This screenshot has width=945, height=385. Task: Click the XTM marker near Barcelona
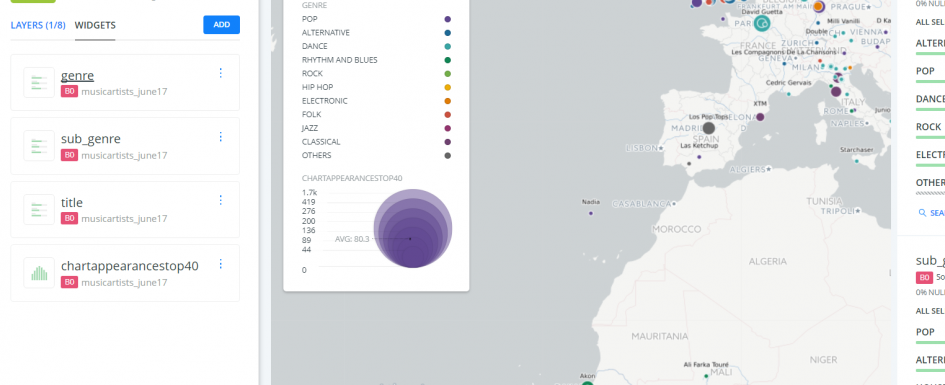[x=760, y=117]
